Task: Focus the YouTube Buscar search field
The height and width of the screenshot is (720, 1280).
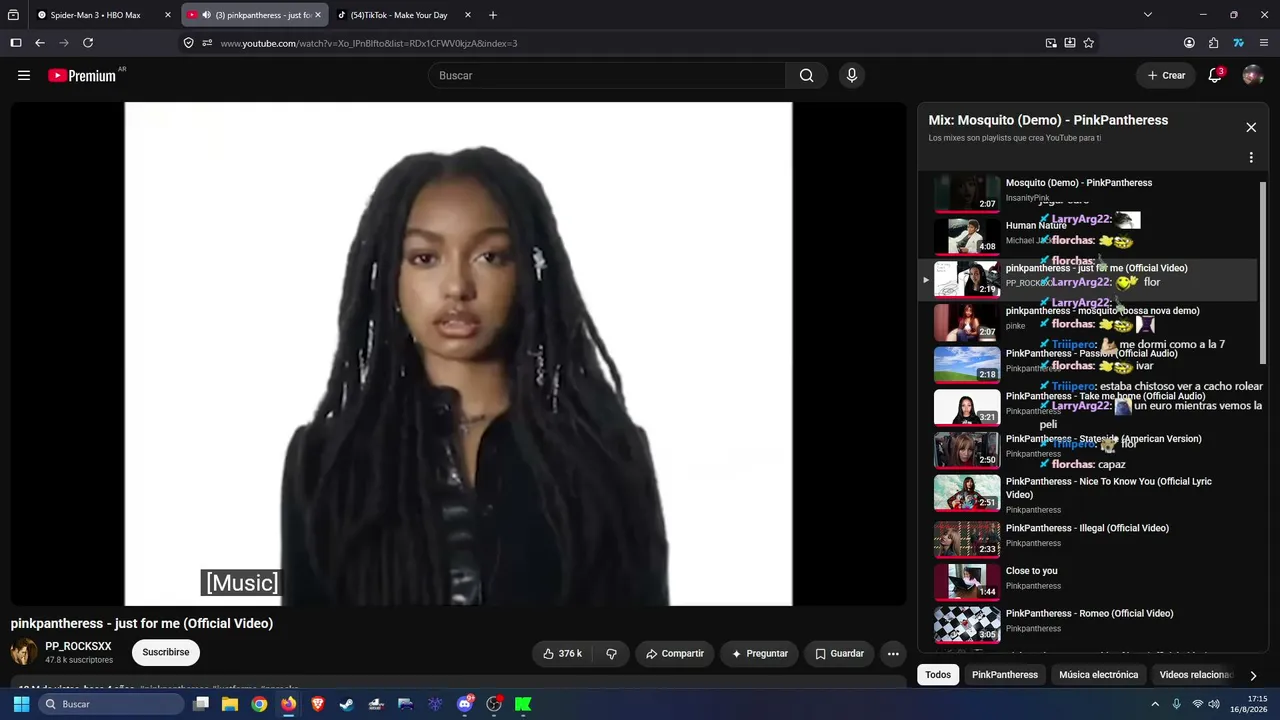Action: [608, 75]
